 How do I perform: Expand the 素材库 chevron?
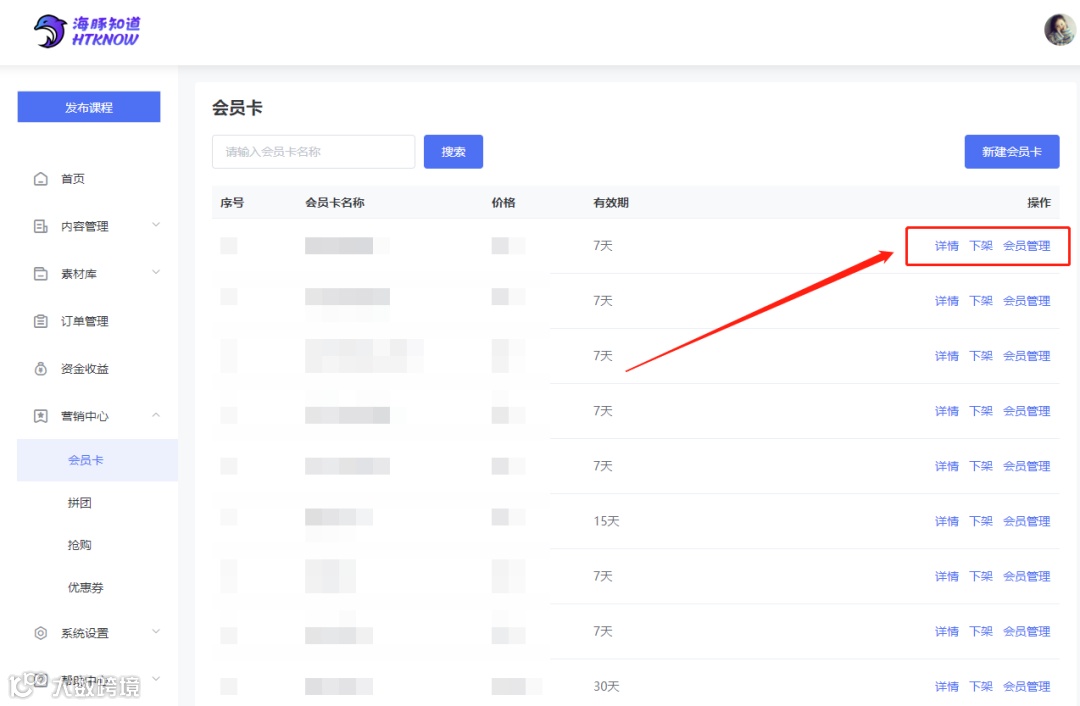click(156, 272)
